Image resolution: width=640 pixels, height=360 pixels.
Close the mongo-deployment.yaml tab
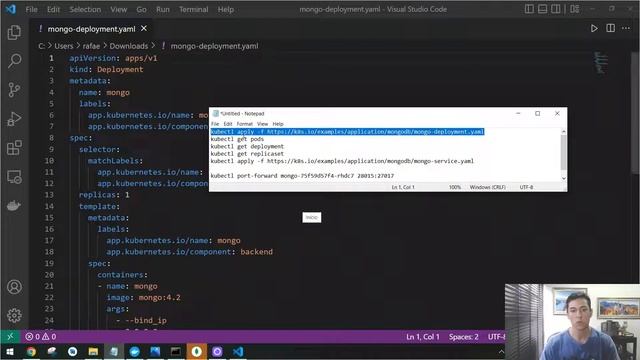(x=144, y=29)
